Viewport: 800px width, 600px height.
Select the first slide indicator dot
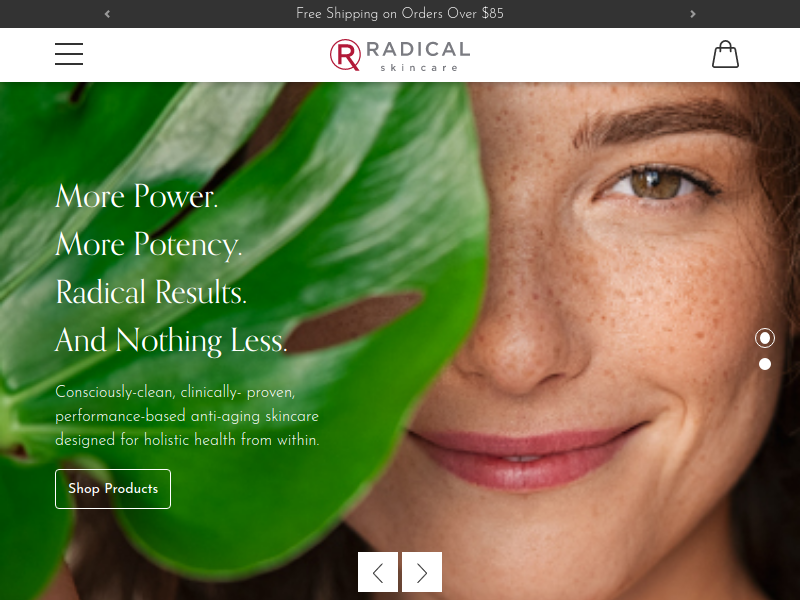[765, 338]
